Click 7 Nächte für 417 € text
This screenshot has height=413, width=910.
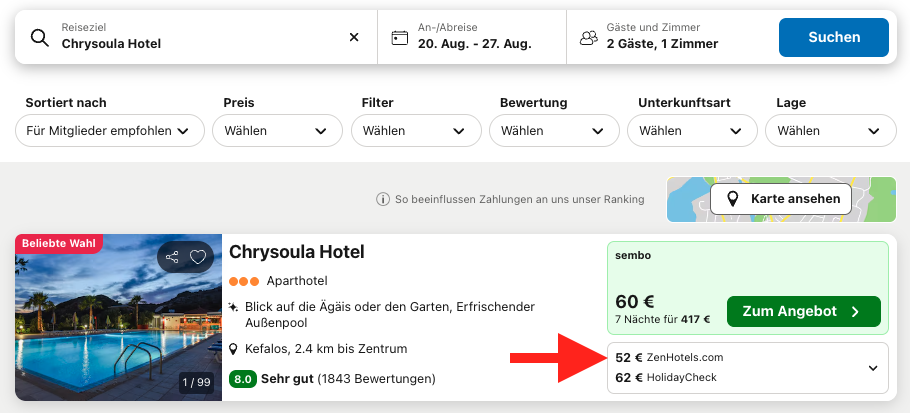663,319
